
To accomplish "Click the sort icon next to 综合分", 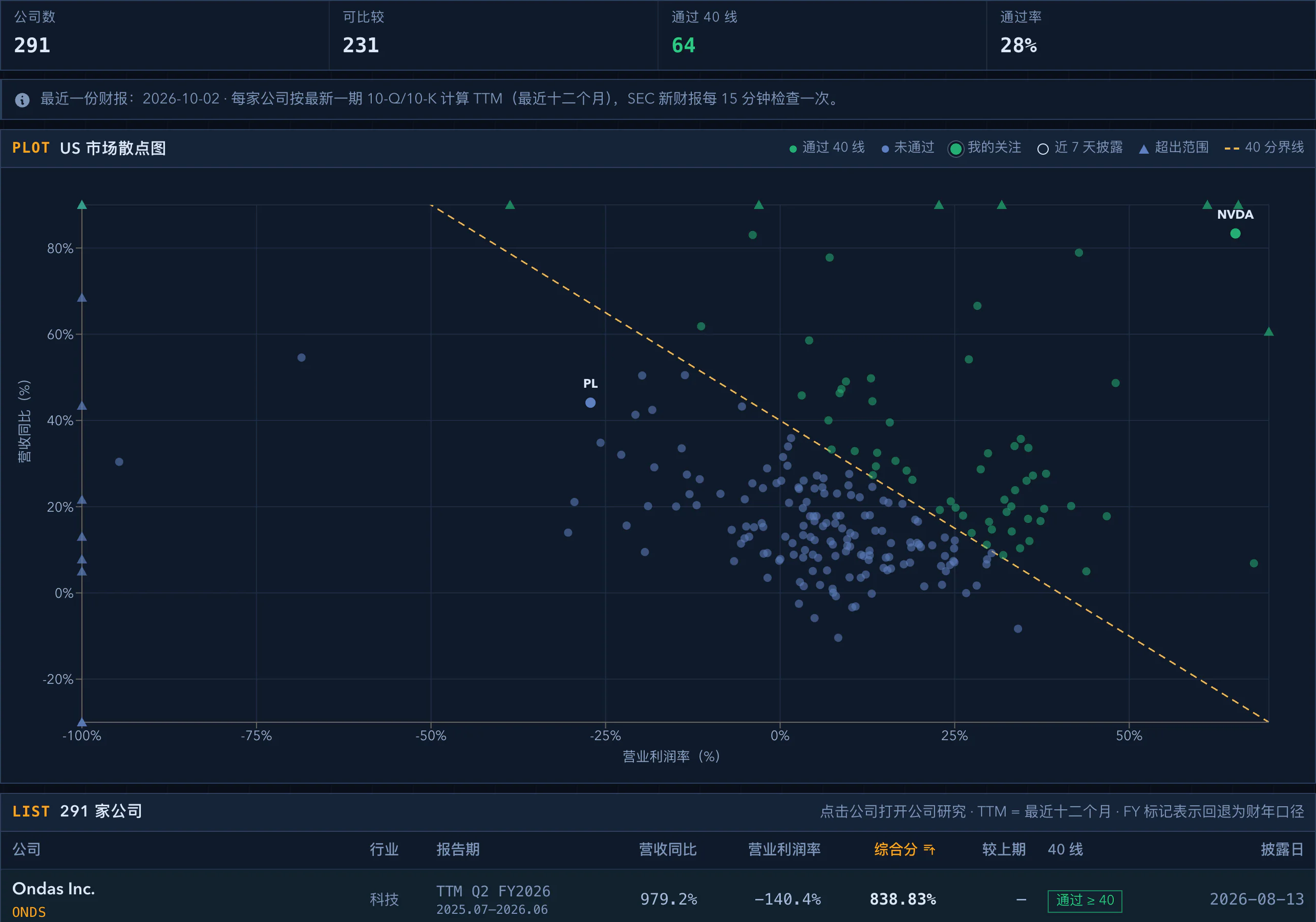I will tap(930, 849).
